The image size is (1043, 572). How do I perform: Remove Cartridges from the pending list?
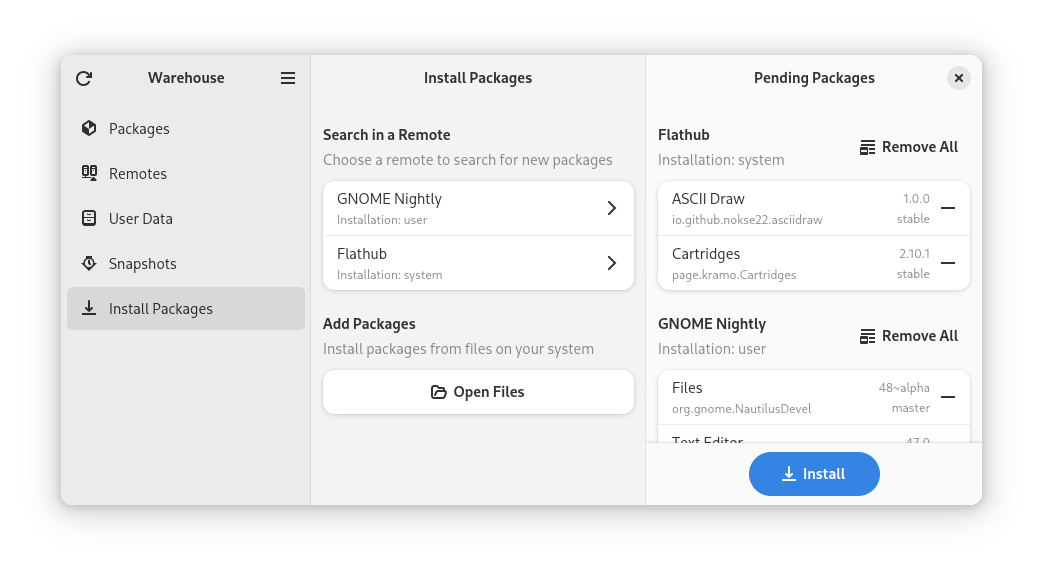click(x=948, y=263)
